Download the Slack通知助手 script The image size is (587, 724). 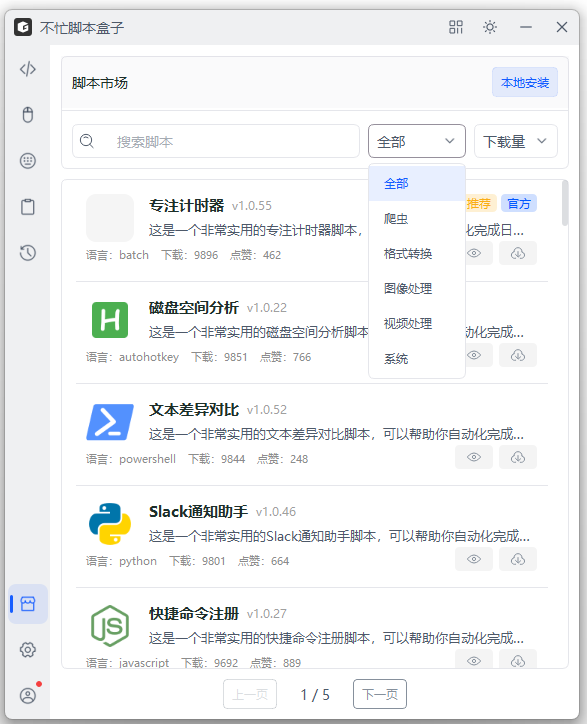(518, 559)
